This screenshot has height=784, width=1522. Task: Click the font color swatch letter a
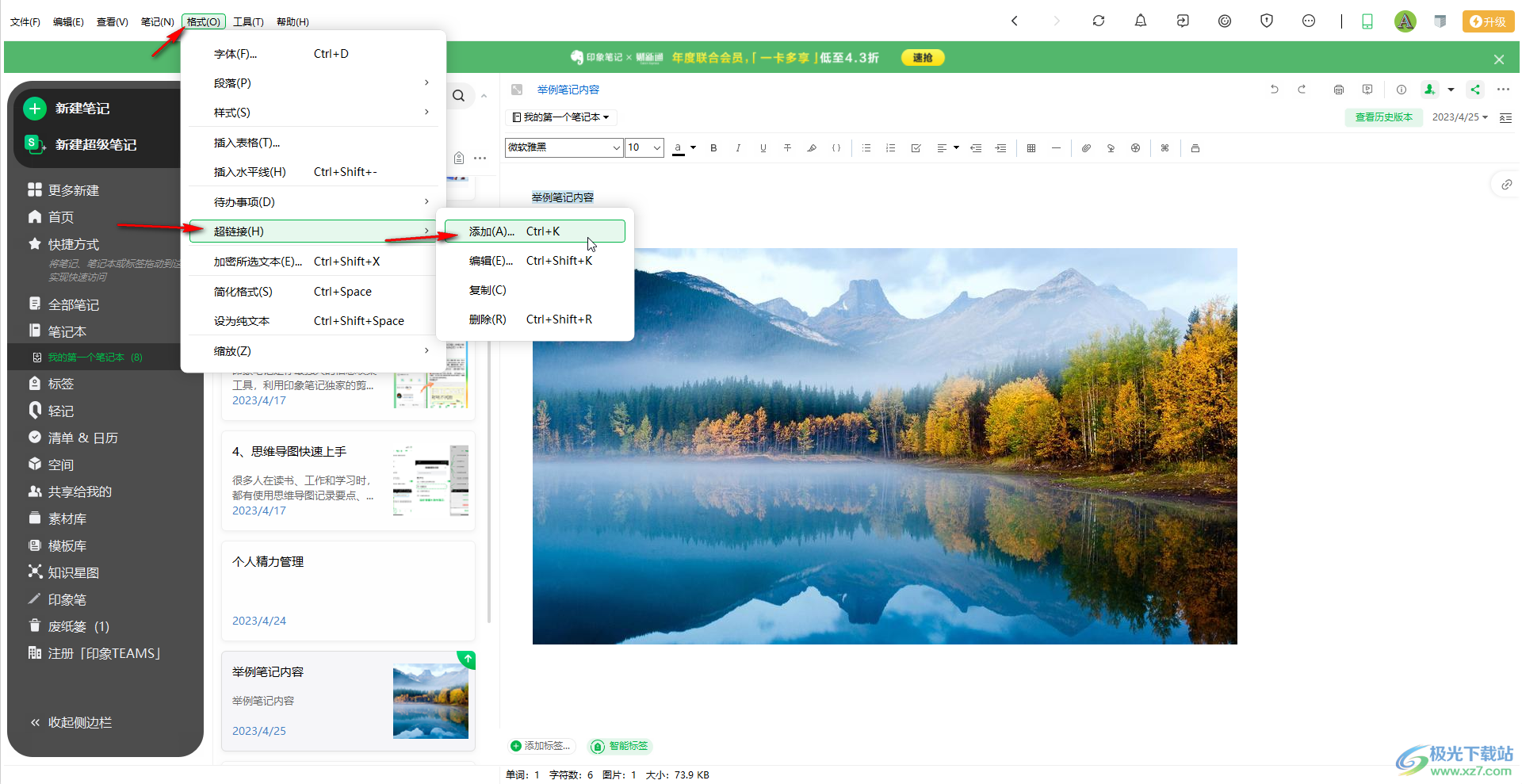pos(678,148)
